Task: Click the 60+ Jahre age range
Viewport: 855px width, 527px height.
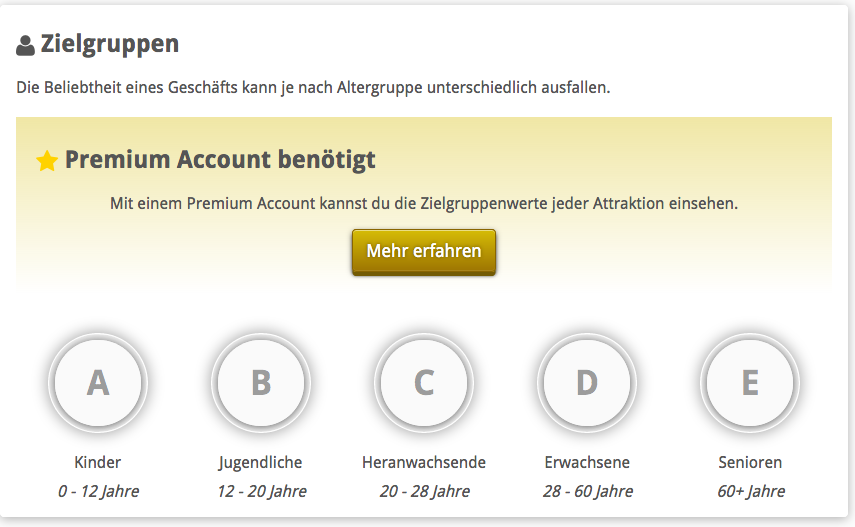Action: pyautogui.click(x=750, y=491)
